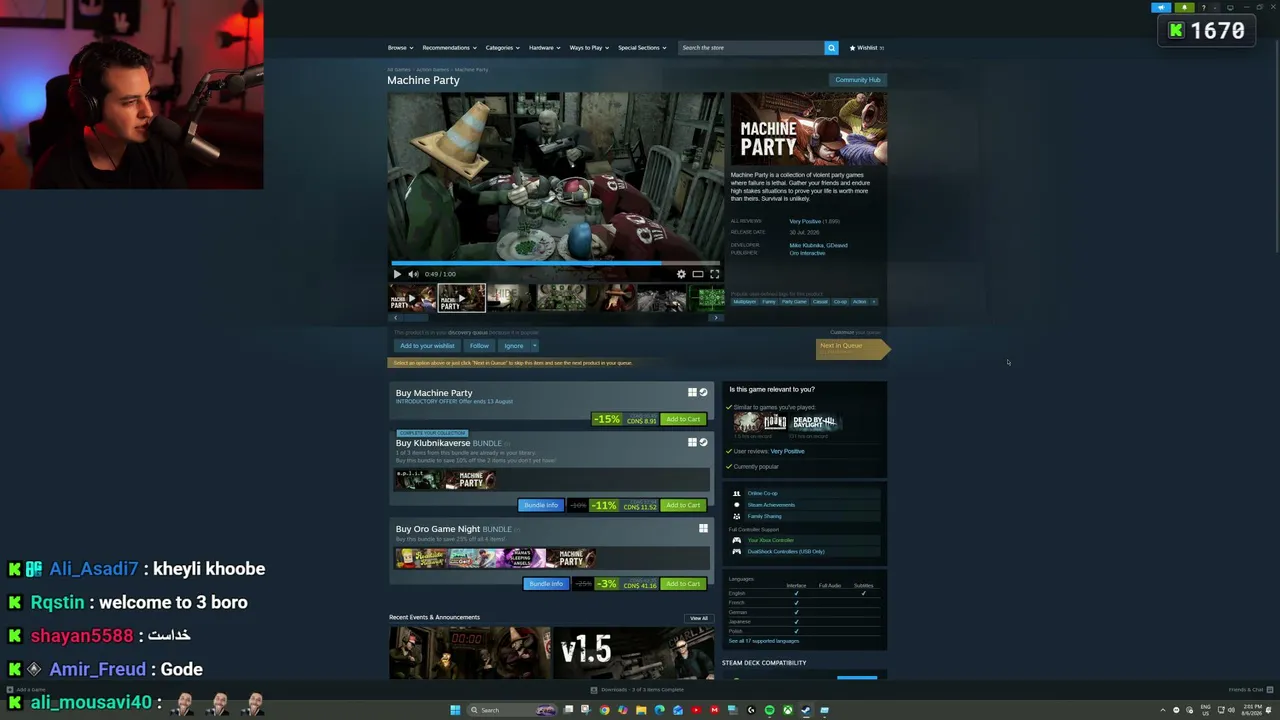The width and height of the screenshot is (1280, 720).
Task: Open YouTube app on the taskbar
Action: (696, 710)
